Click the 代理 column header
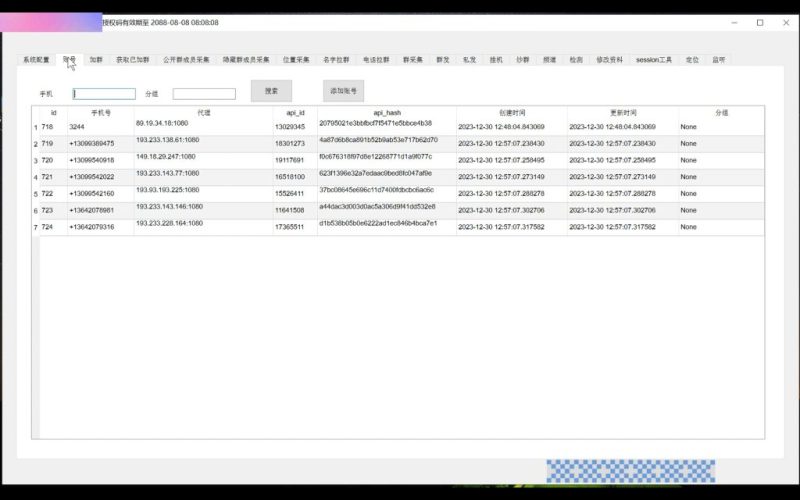 pyautogui.click(x=204, y=113)
